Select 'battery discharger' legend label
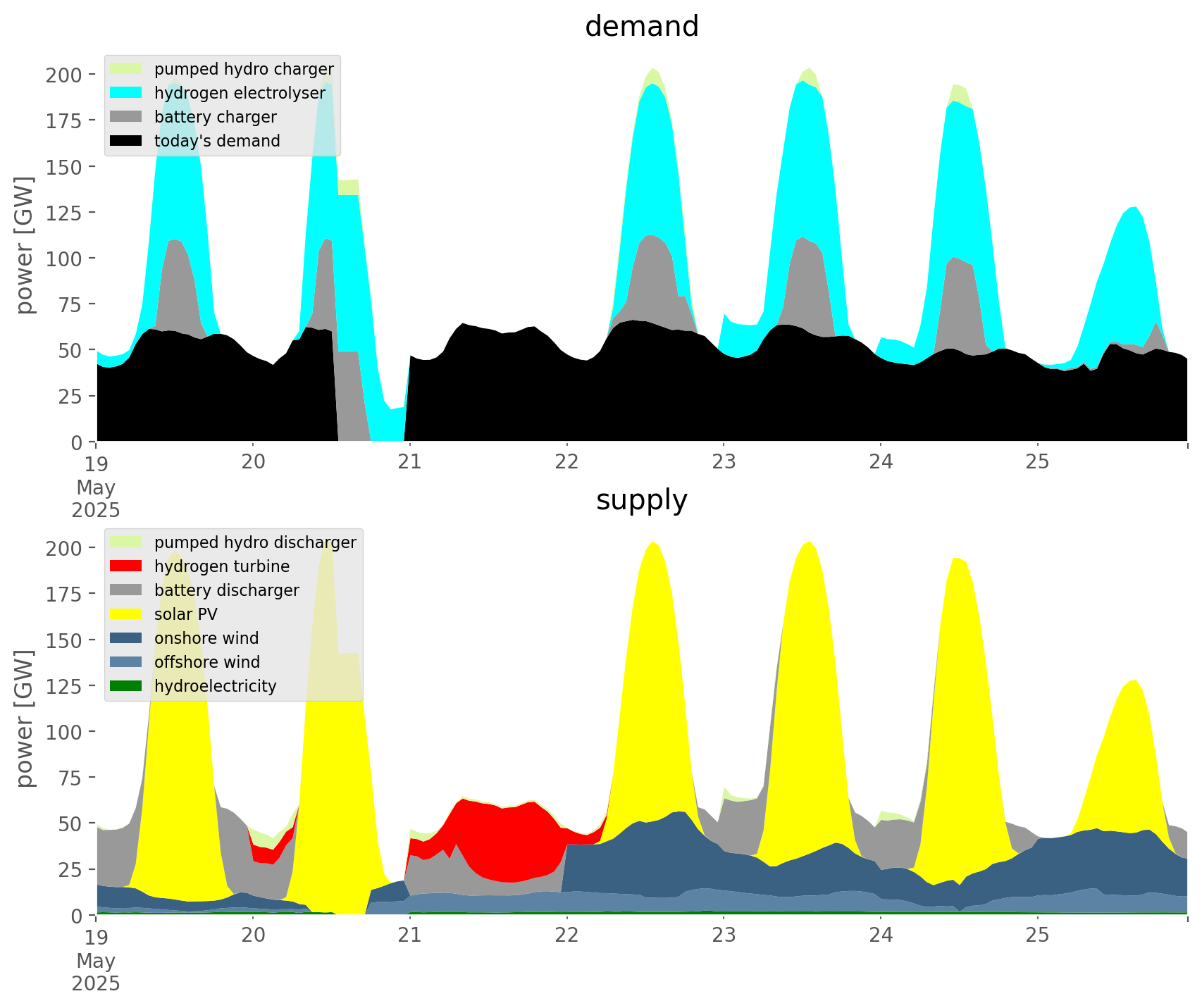 click(227, 590)
